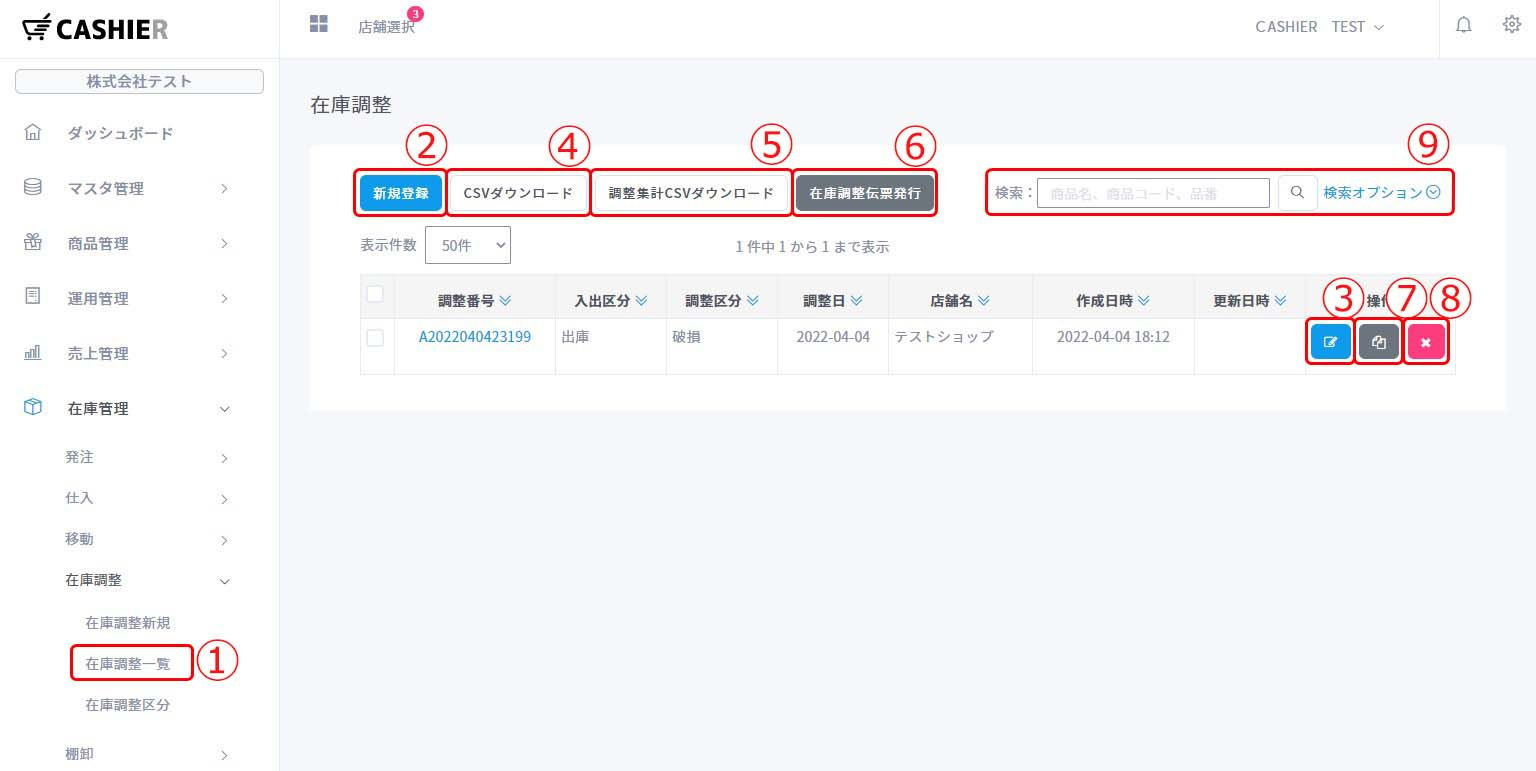Collapse the 在庫調整 submenu chevron
The height and width of the screenshot is (771, 1536).
pos(224,581)
